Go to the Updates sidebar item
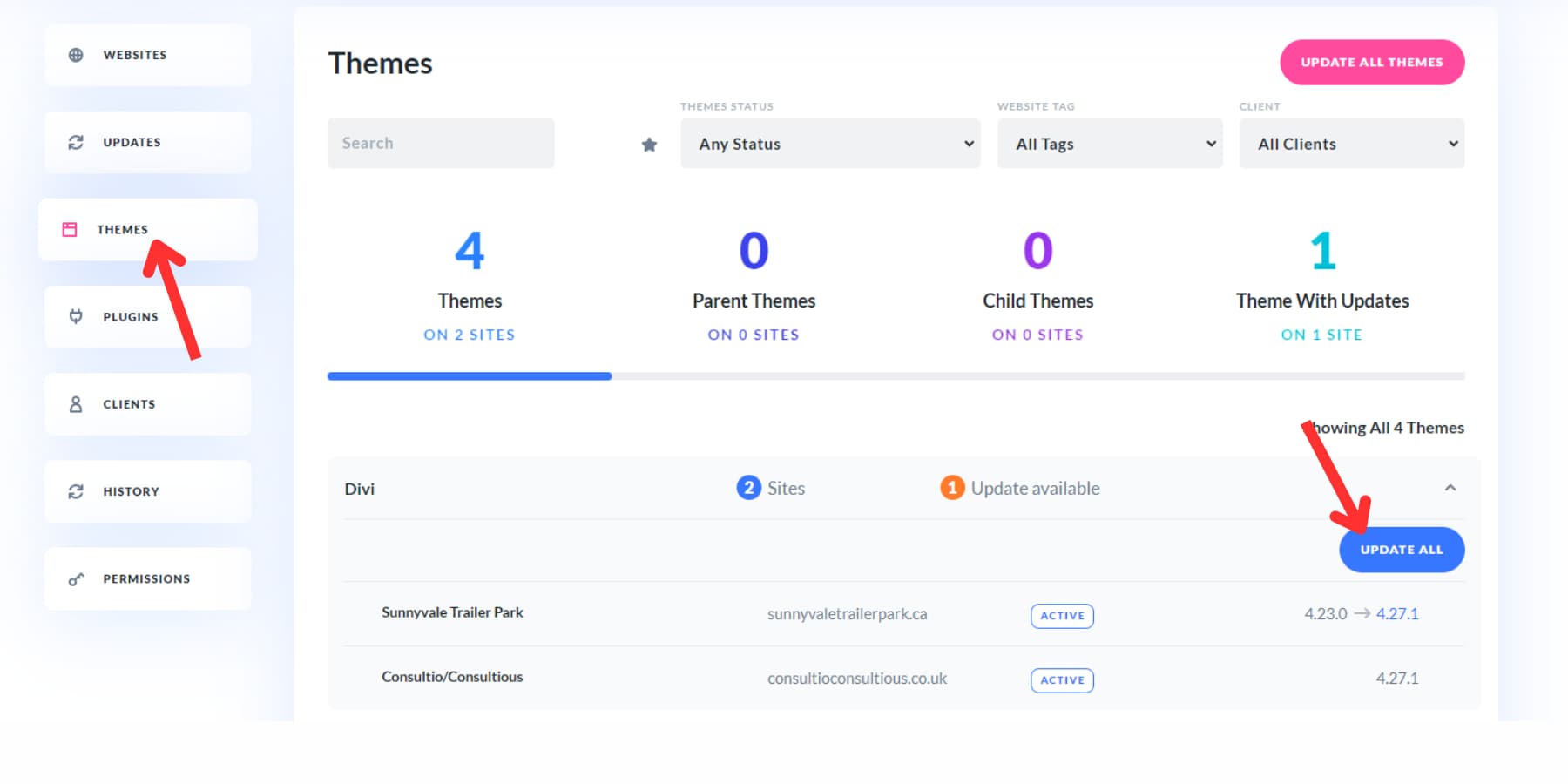 [x=148, y=142]
